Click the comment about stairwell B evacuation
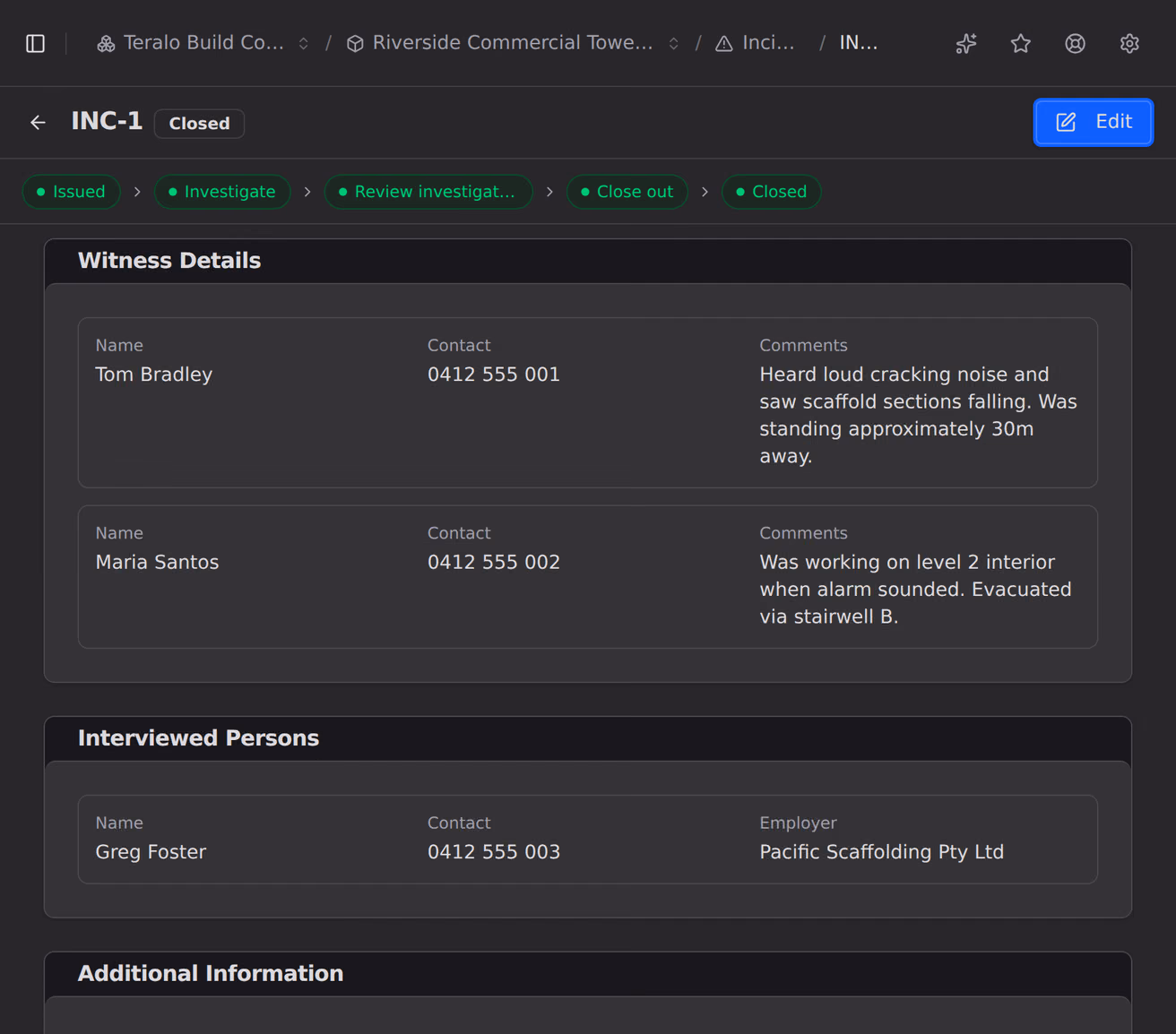 (x=916, y=590)
